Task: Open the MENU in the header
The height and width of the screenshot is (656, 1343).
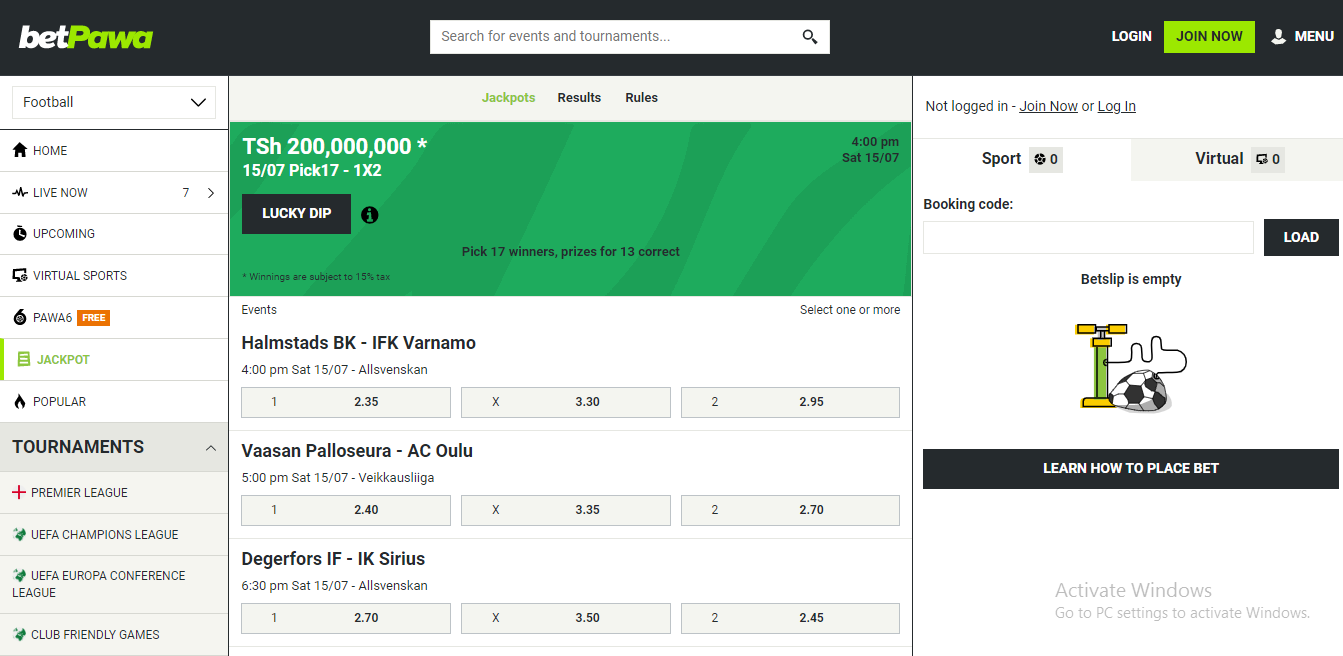Action: [1302, 36]
